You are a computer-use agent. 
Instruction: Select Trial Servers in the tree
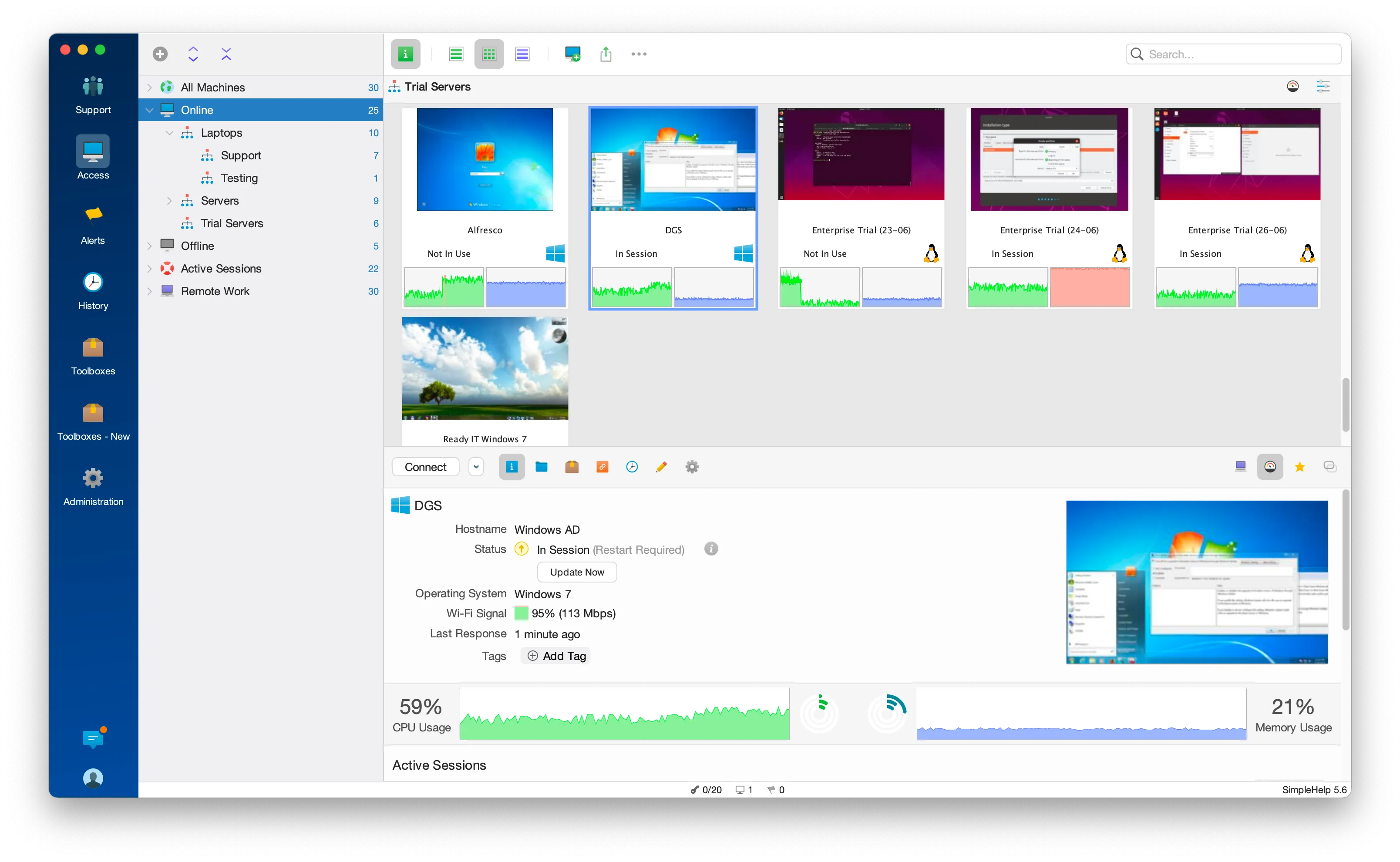click(x=232, y=223)
